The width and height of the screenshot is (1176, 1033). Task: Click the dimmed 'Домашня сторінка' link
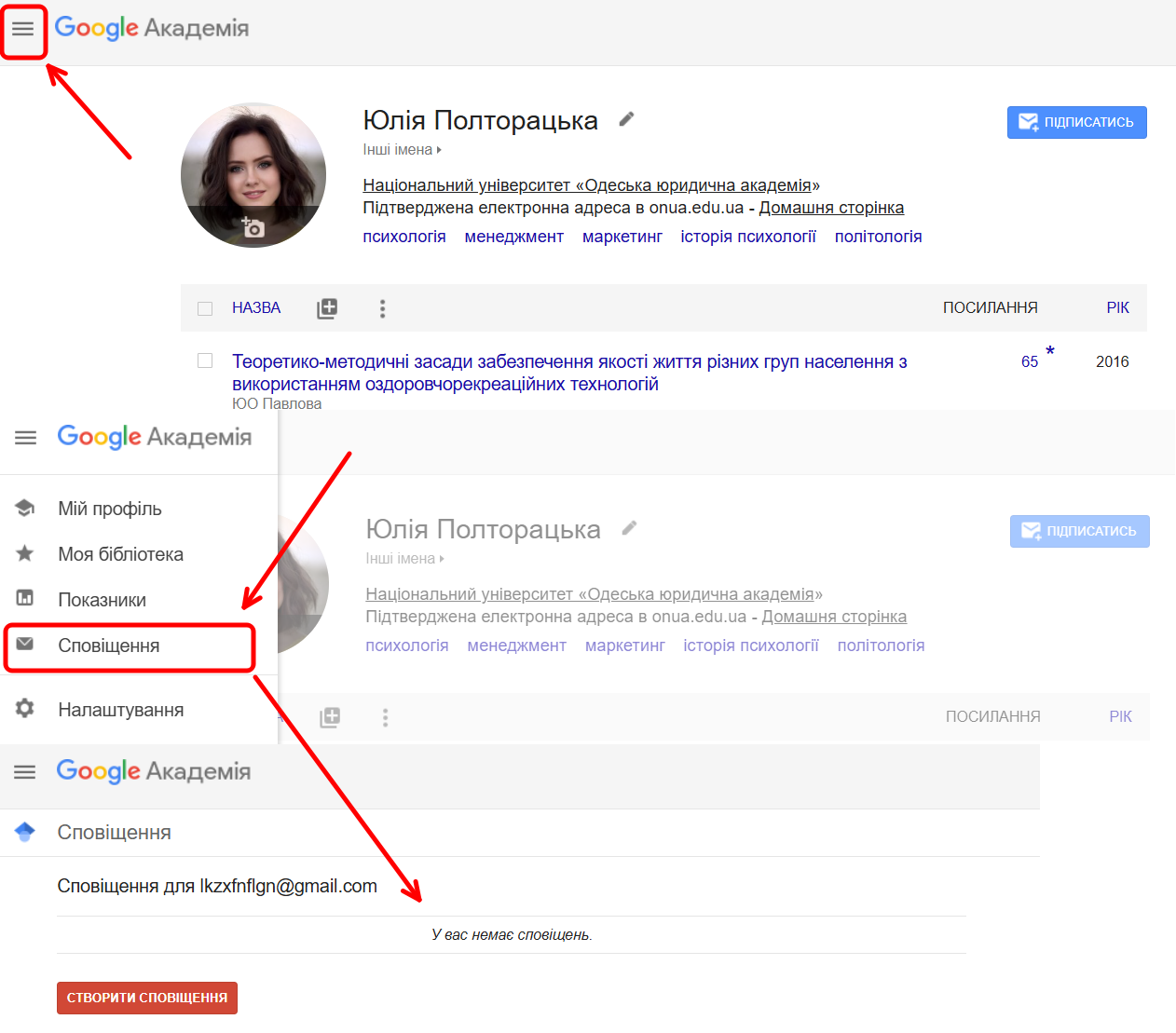pyautogui.click(x=834, y=617)
